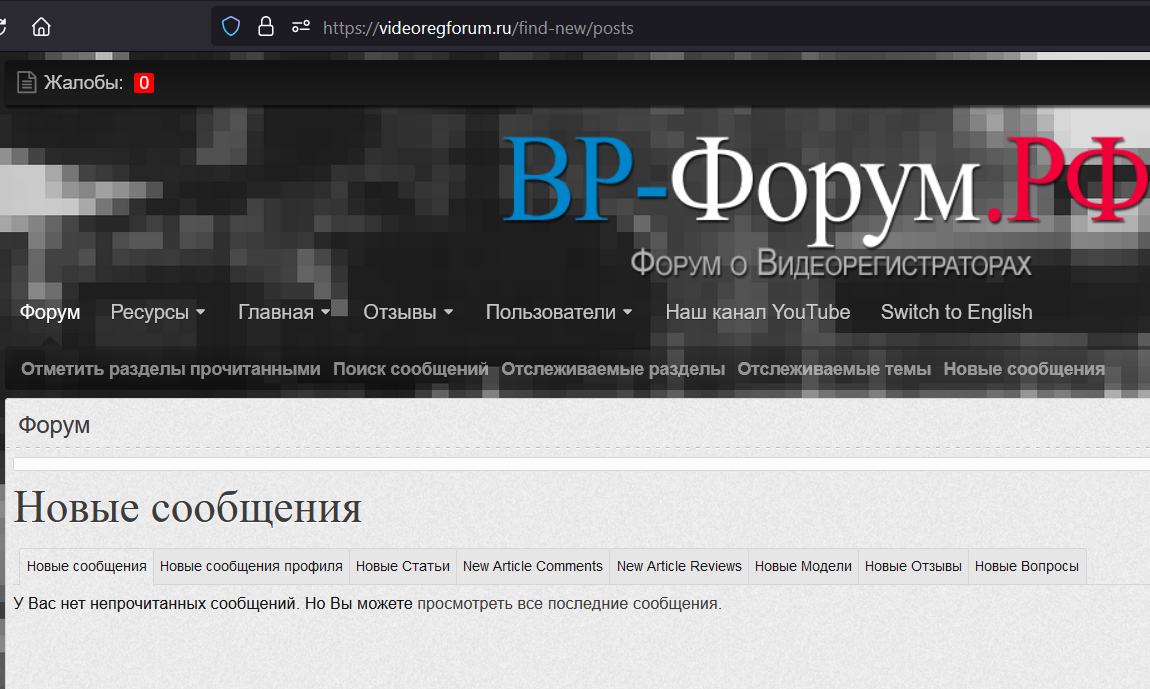Open the tracking protection shield icon
Image resolution: width=1150 pixels, height=689 pixels.
coord(231,27)
